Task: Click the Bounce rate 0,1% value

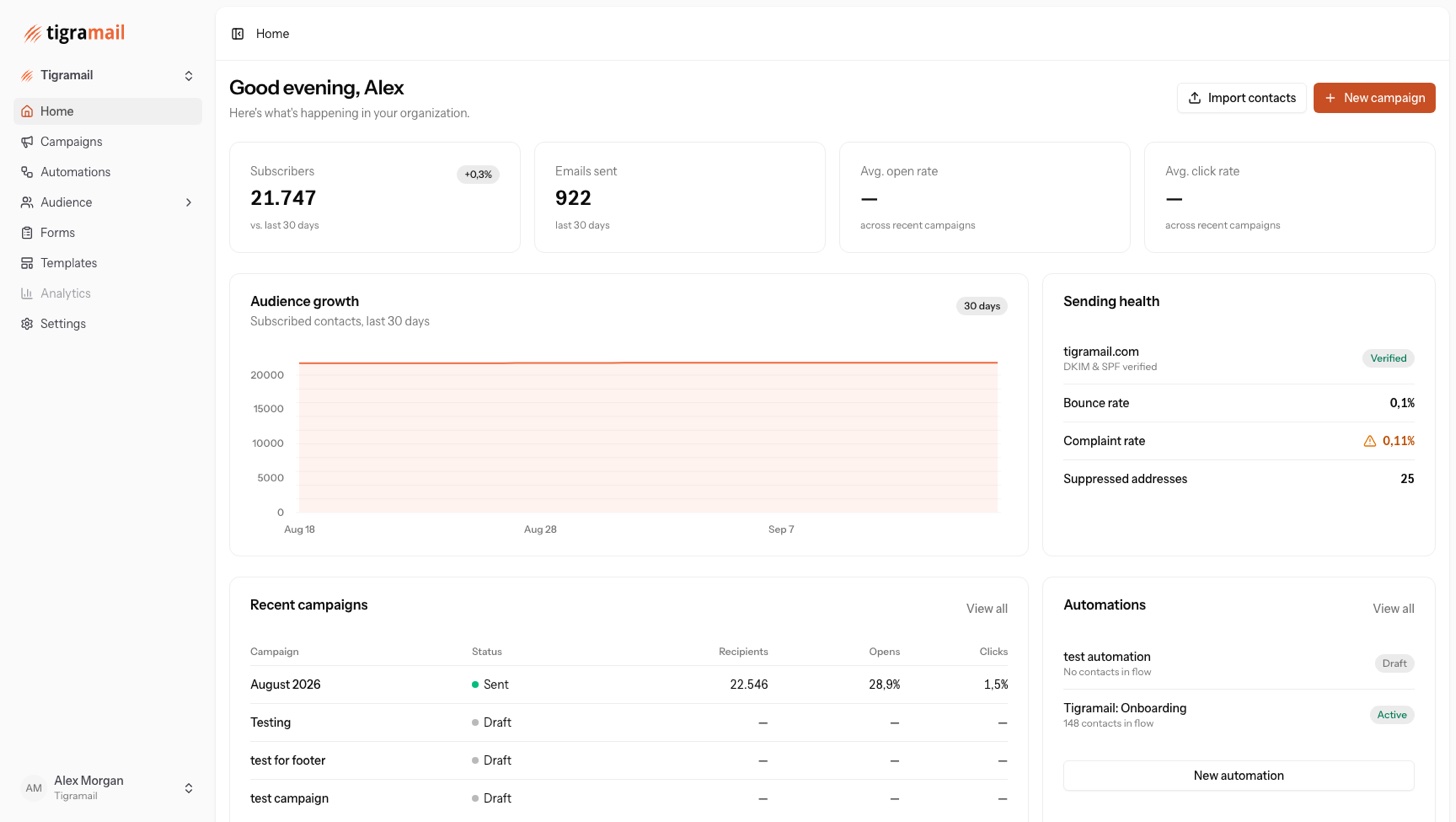Action: tap(1402, 403)
